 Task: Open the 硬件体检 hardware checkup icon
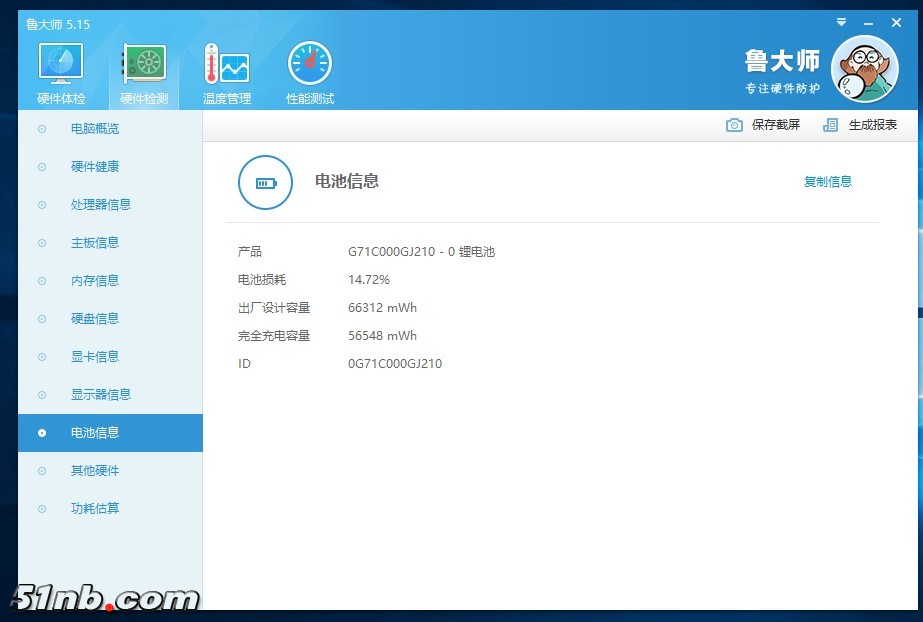61,65
